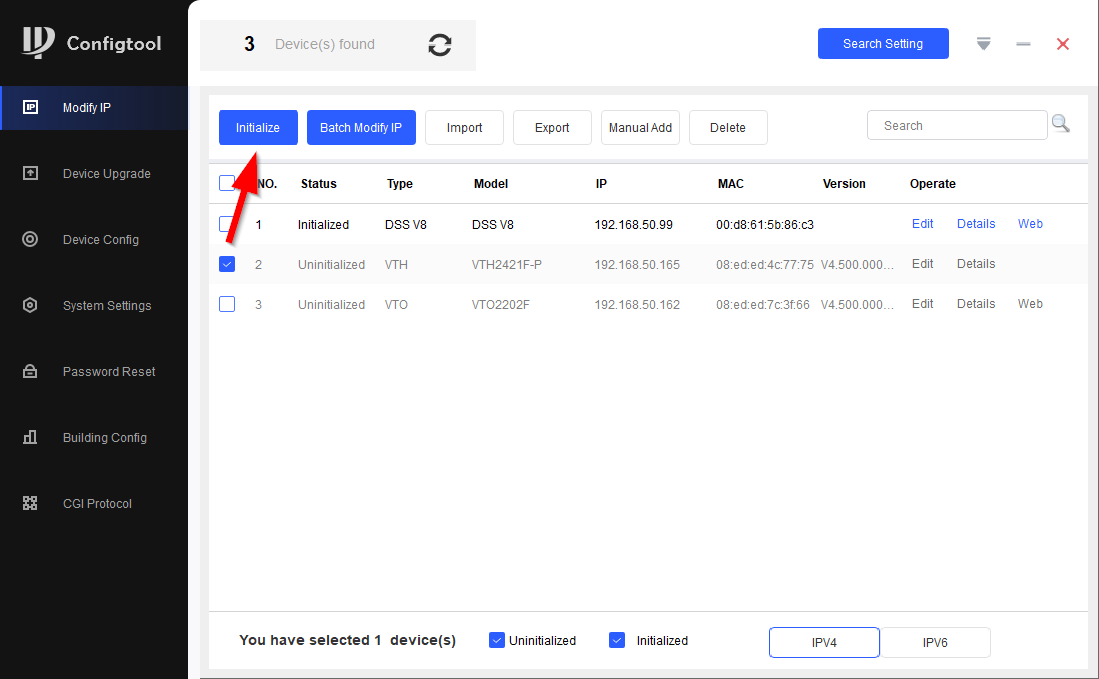Click the Search Setting button
This screenshot has width=1099, height=679.
pos(882,44)
